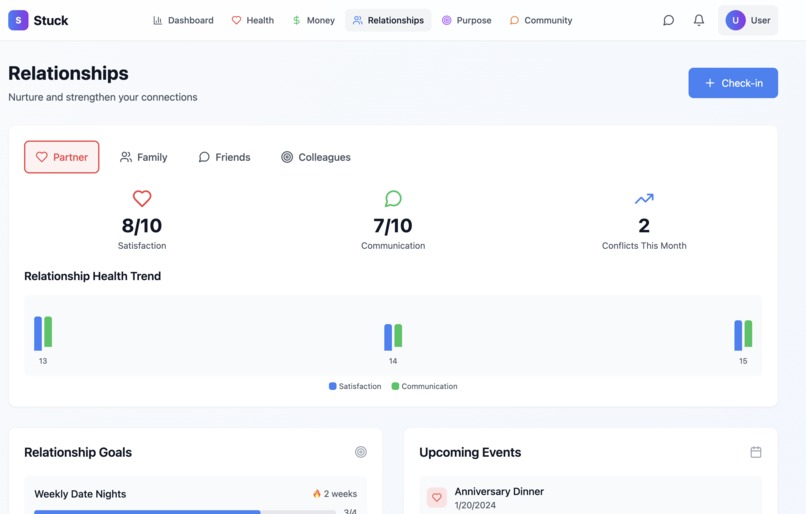Click the Relationship Goals heading
The height and width of the screenshot is (514, 806).
pos(78,452)
